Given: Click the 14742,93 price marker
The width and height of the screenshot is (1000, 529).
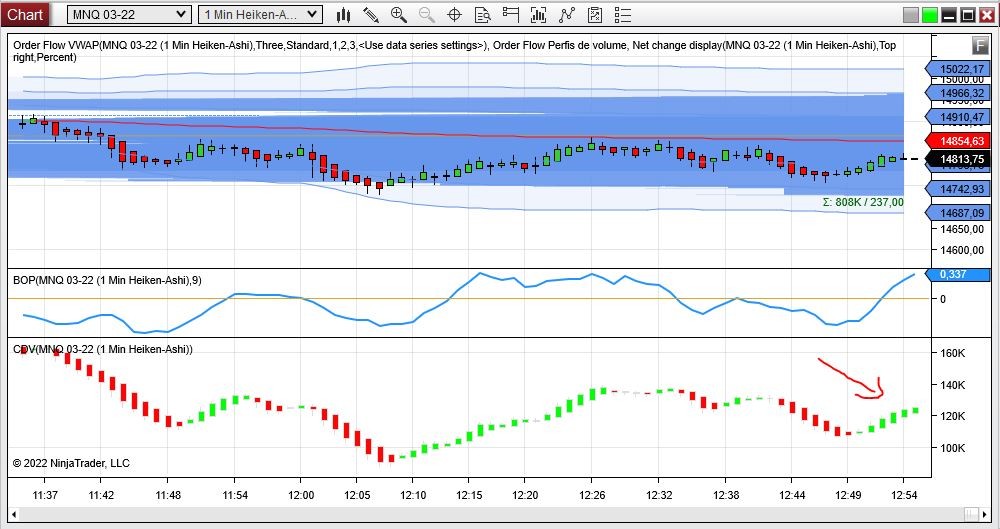Looking at the screenshot, I should (x=958, y=190).
